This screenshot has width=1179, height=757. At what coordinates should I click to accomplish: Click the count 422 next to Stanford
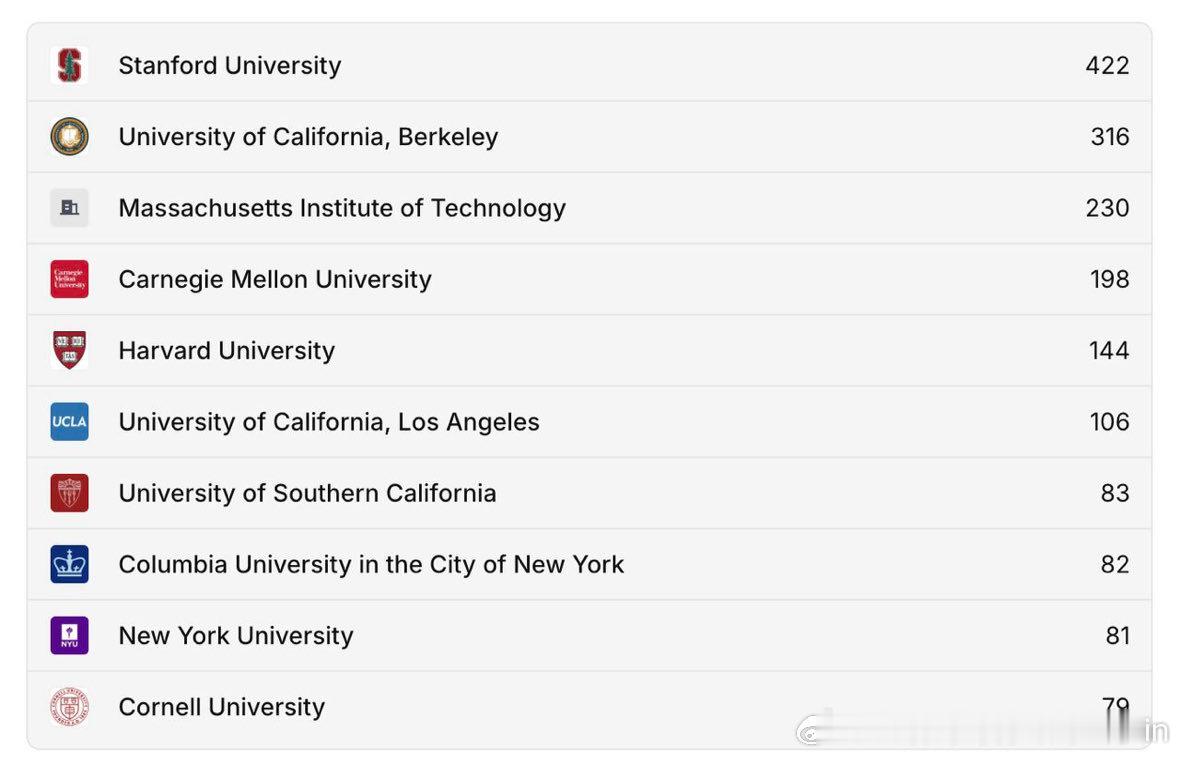(x=1108, y=64)
